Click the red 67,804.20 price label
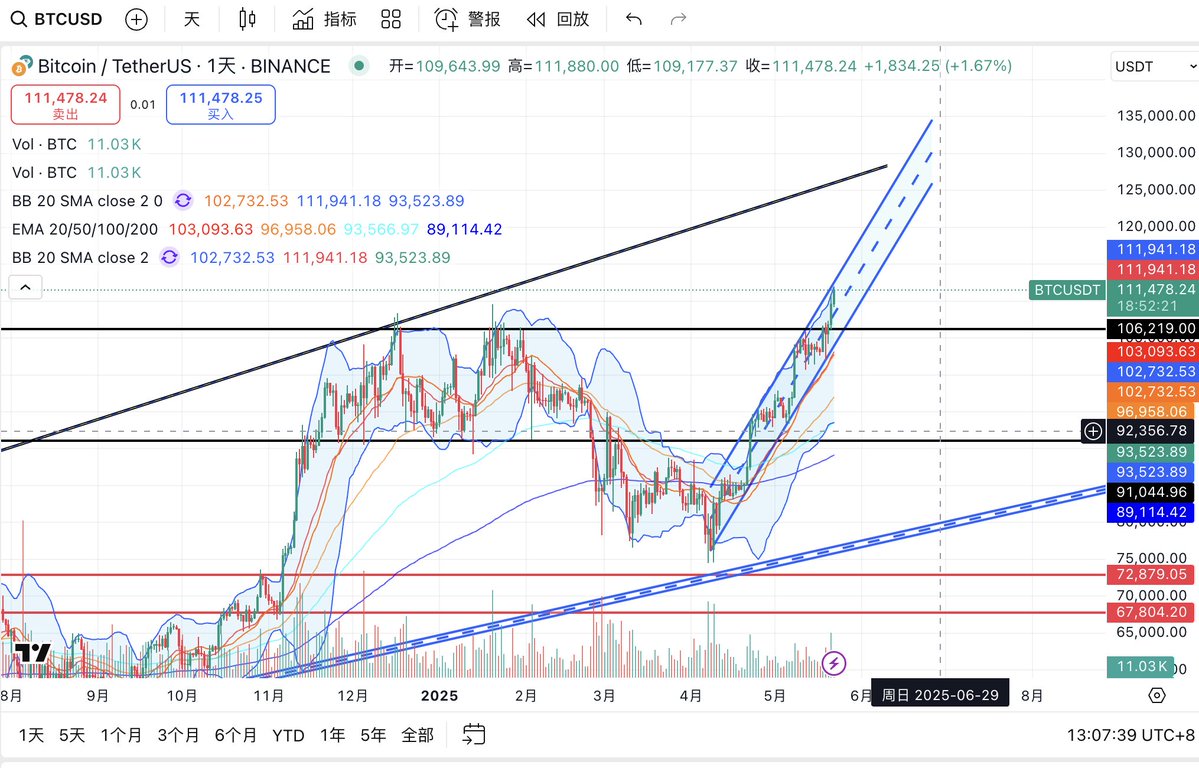The image size is (1199, 768). 1152,612
